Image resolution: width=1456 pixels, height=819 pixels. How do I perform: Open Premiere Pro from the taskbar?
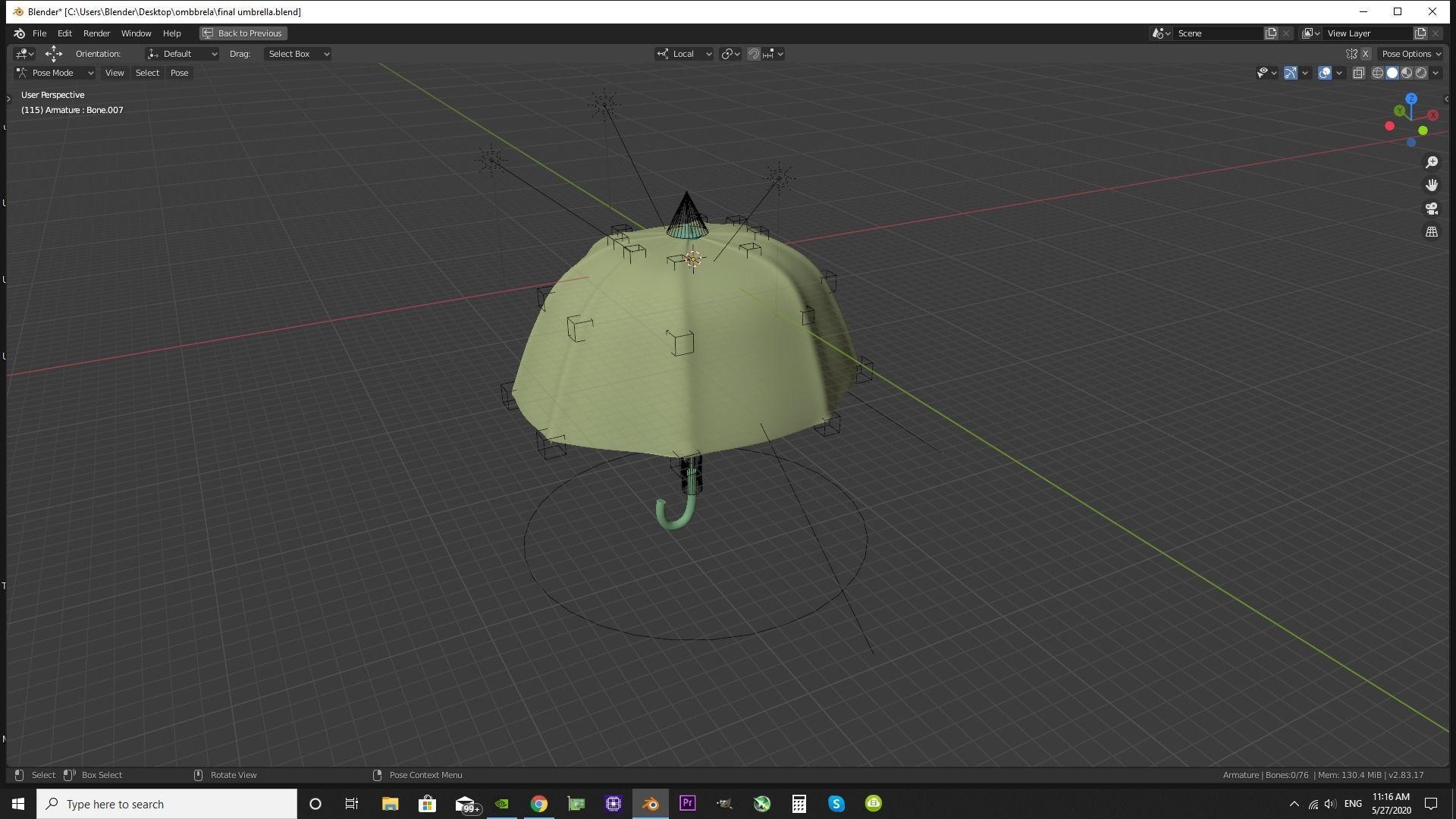688,804
